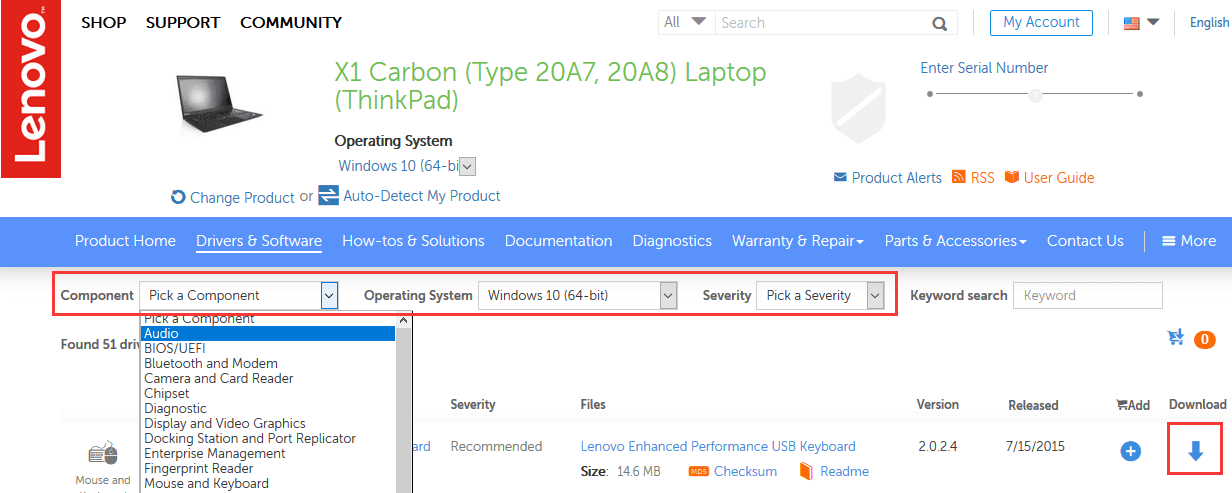Open Documentation tab
The image size is (1232, 493).
558,241
